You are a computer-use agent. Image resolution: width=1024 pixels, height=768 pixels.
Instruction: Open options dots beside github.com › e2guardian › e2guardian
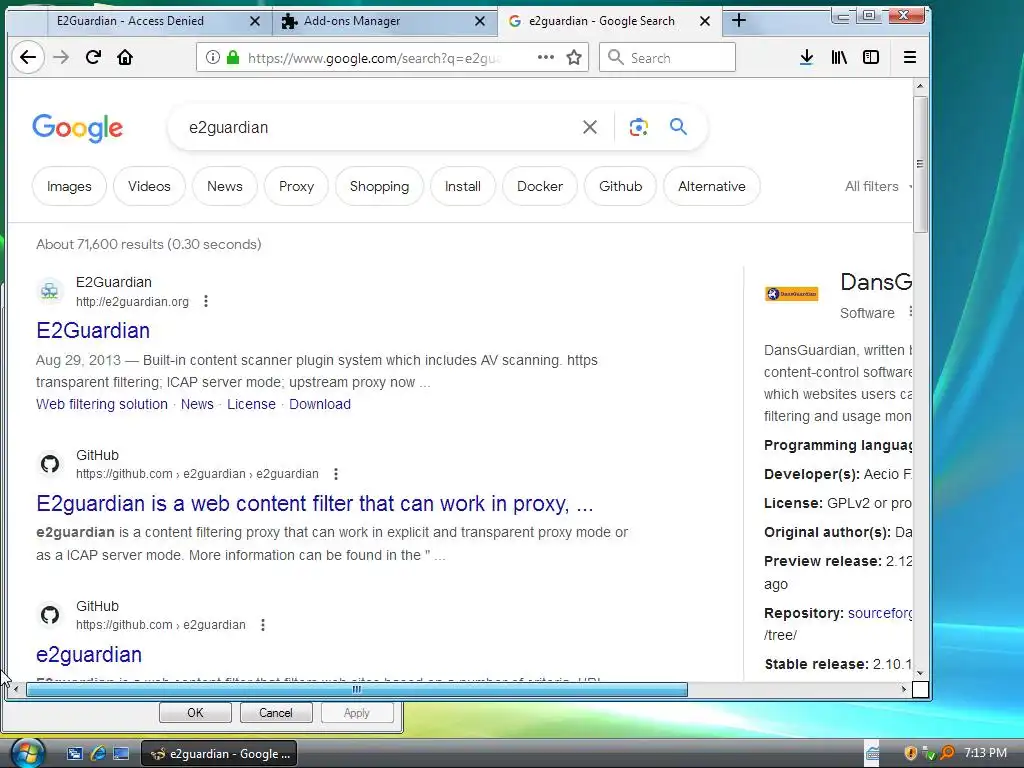336,473
